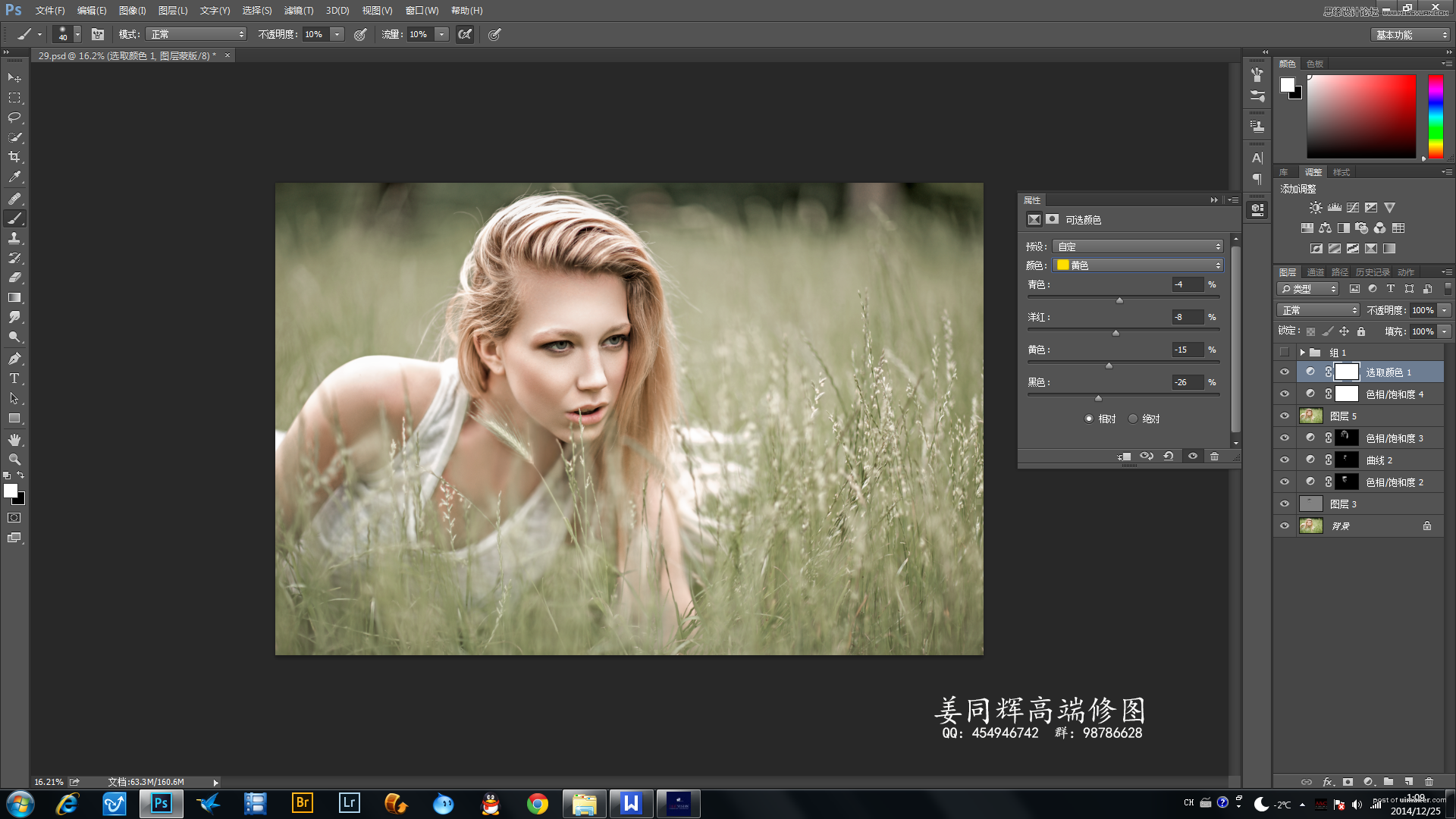Click the Lasso tool icon

pos(14,117)
